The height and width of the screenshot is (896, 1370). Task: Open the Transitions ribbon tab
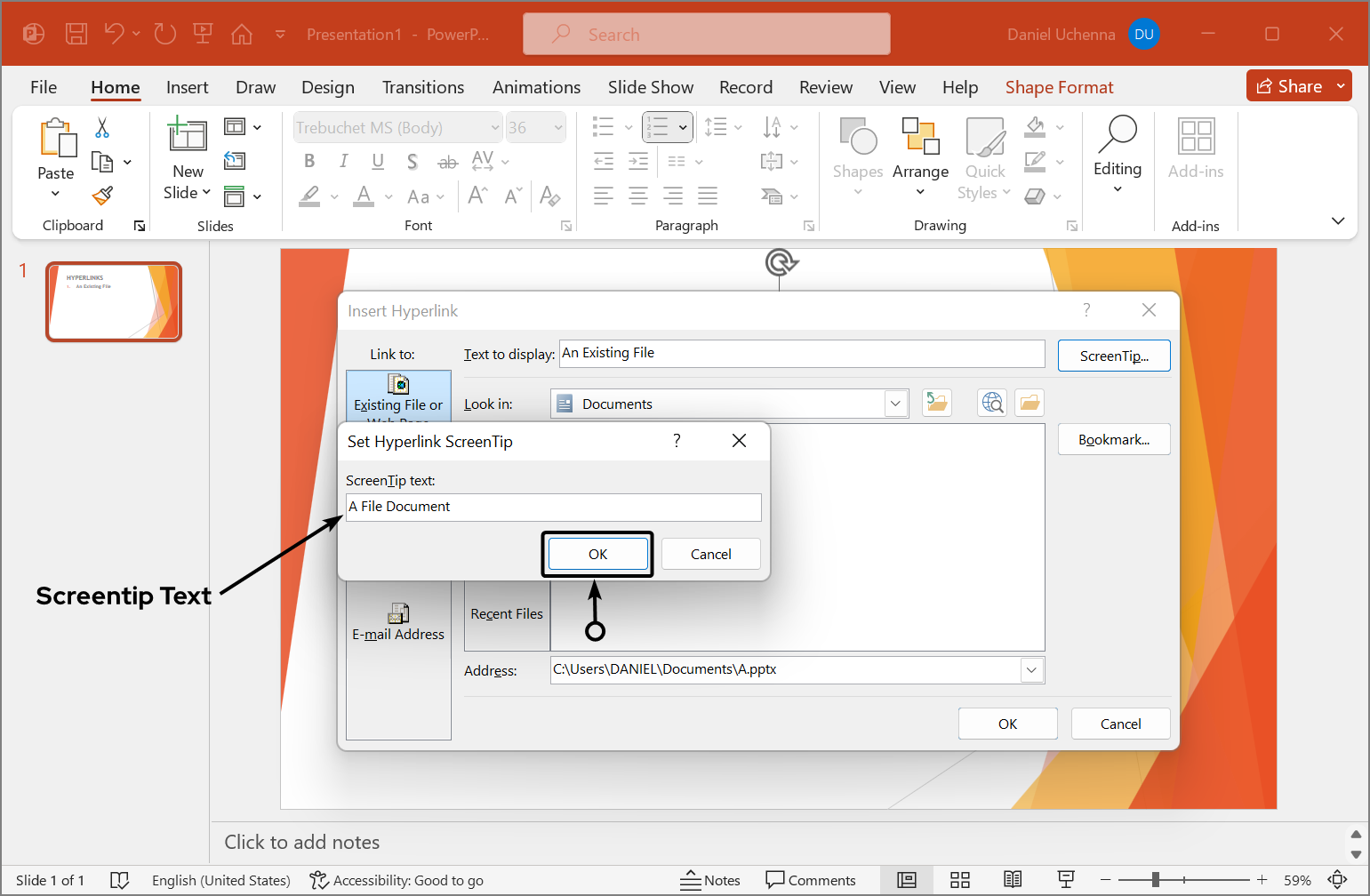[423, 87]
